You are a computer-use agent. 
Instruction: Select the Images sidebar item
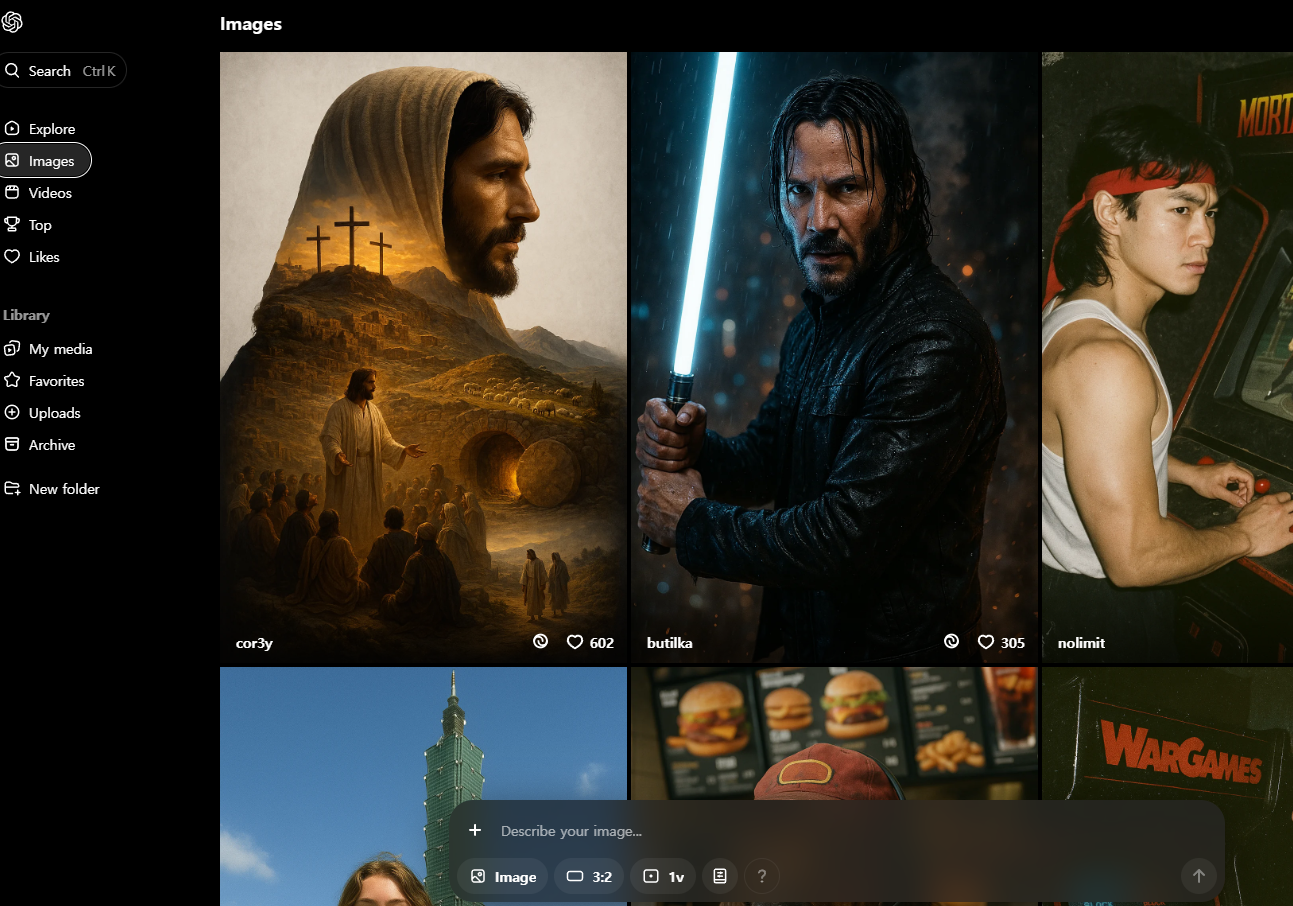(x=44, y=161)
